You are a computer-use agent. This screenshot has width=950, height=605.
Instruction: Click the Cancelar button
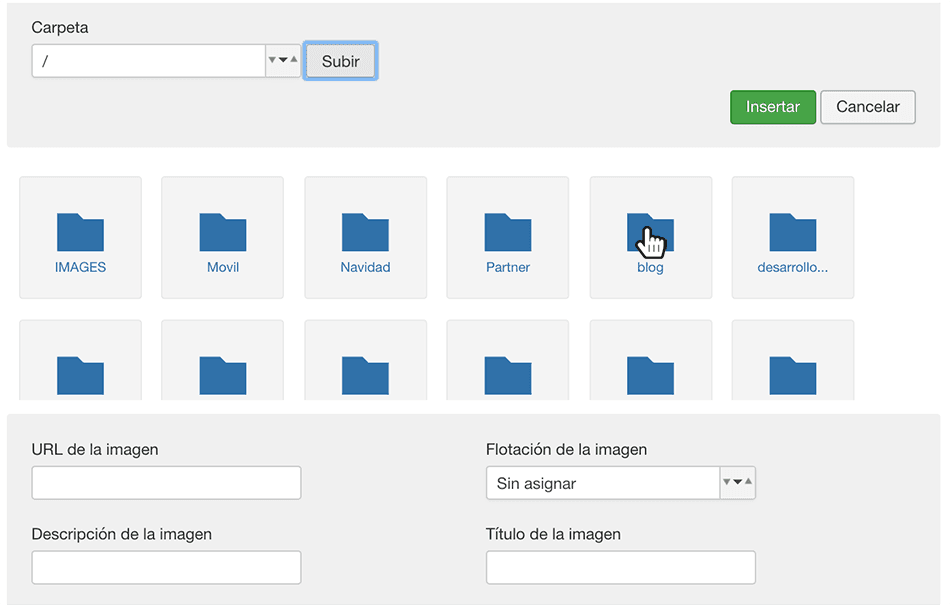coord(868,107)
